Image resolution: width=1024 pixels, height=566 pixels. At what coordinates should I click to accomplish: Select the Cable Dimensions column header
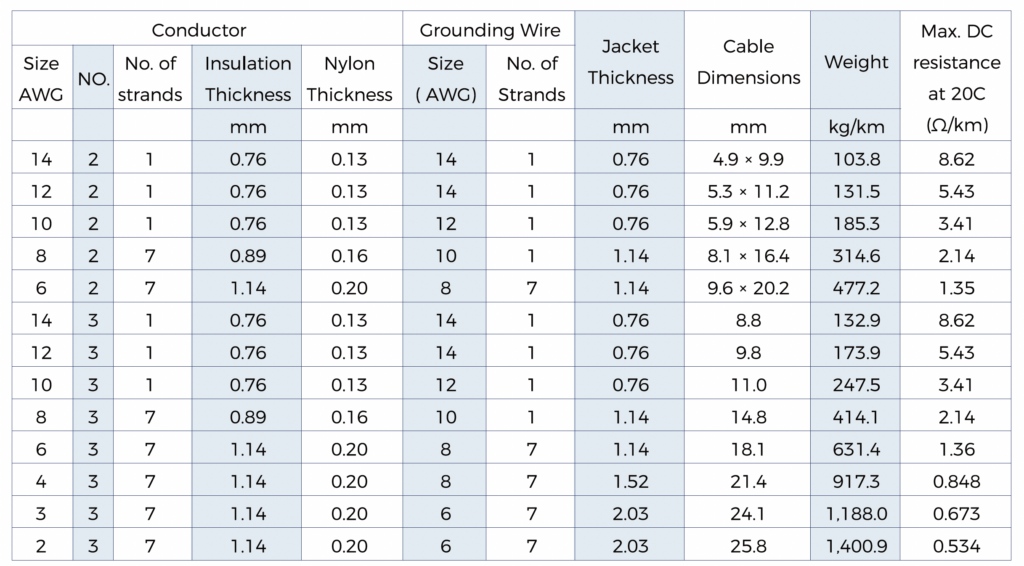tap(748, 62)
